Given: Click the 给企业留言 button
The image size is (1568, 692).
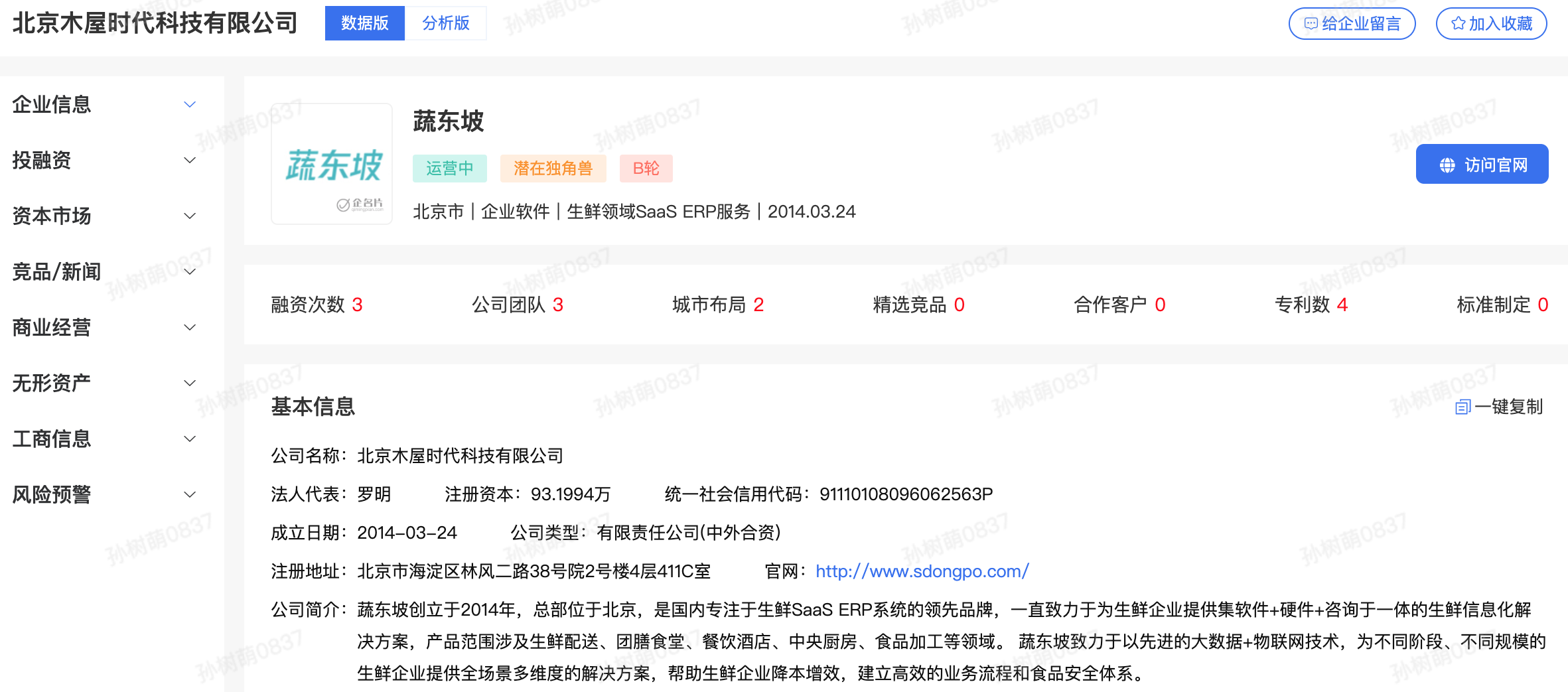Looking at the screenshot, I should pos(1352,24).
